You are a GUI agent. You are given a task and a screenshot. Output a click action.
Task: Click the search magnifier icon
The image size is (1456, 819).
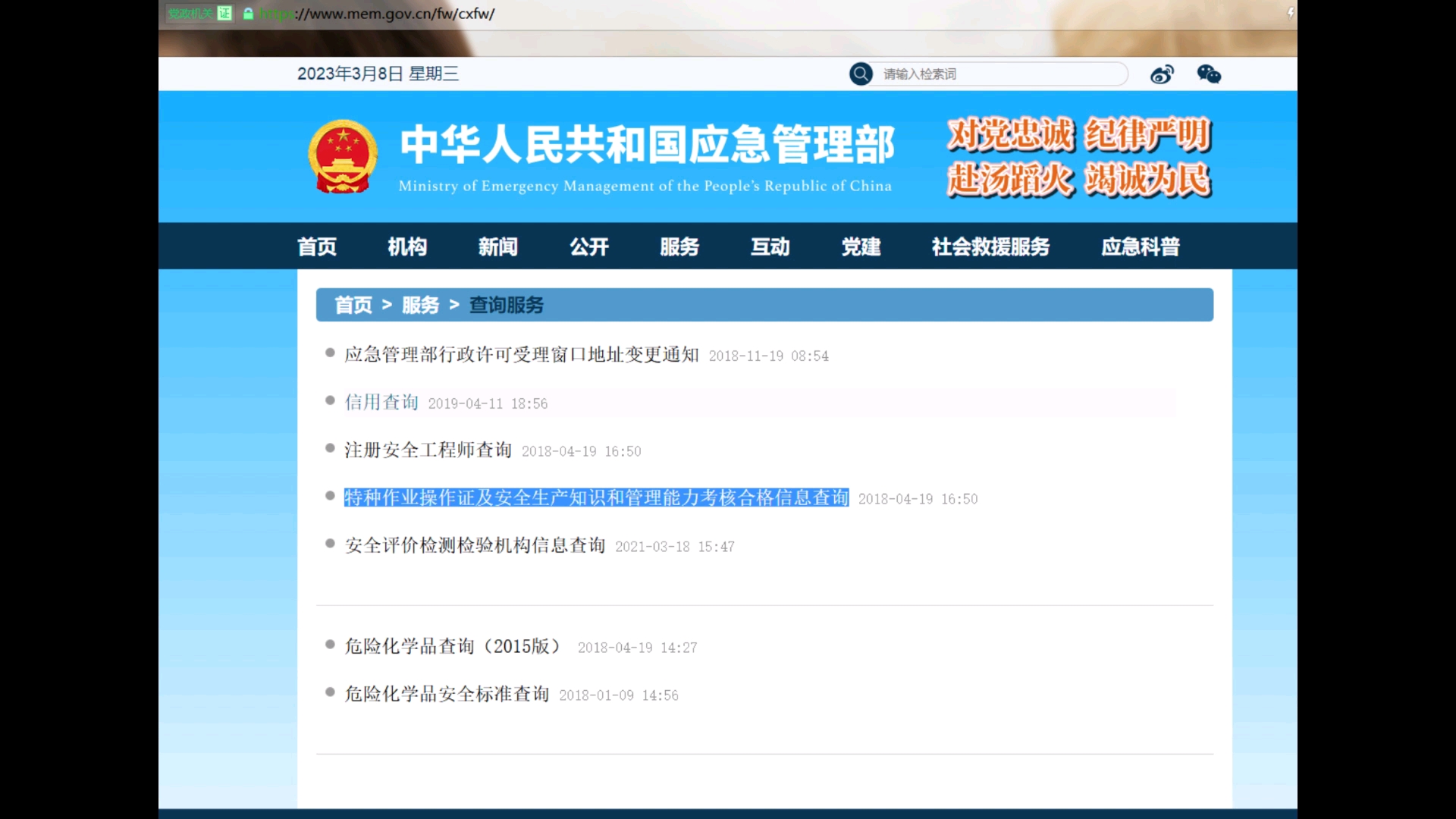pyautogui.click(x=861, y=74)
